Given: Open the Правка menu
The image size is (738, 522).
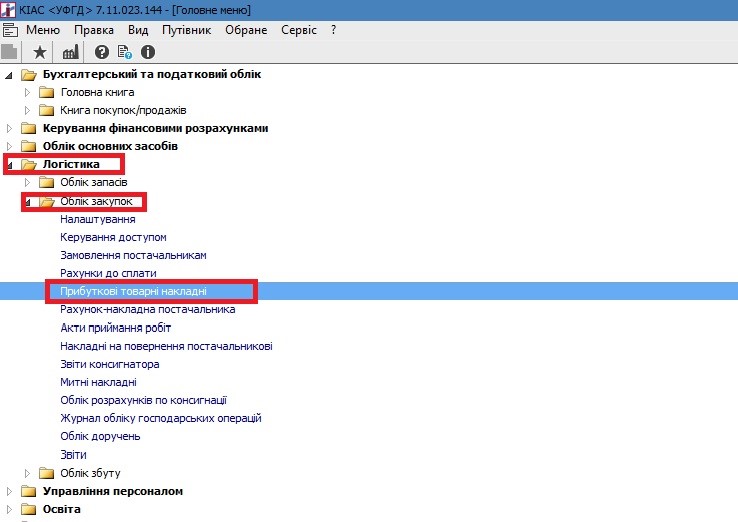Looking at the screenshot, I should [x=94, y=30].
